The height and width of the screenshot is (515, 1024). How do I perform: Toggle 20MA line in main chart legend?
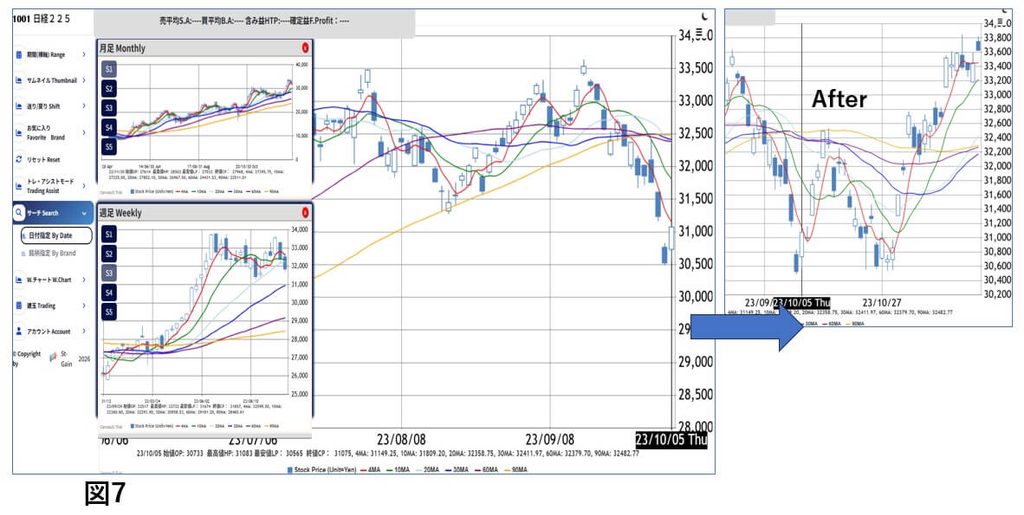(x=429, y=470)
